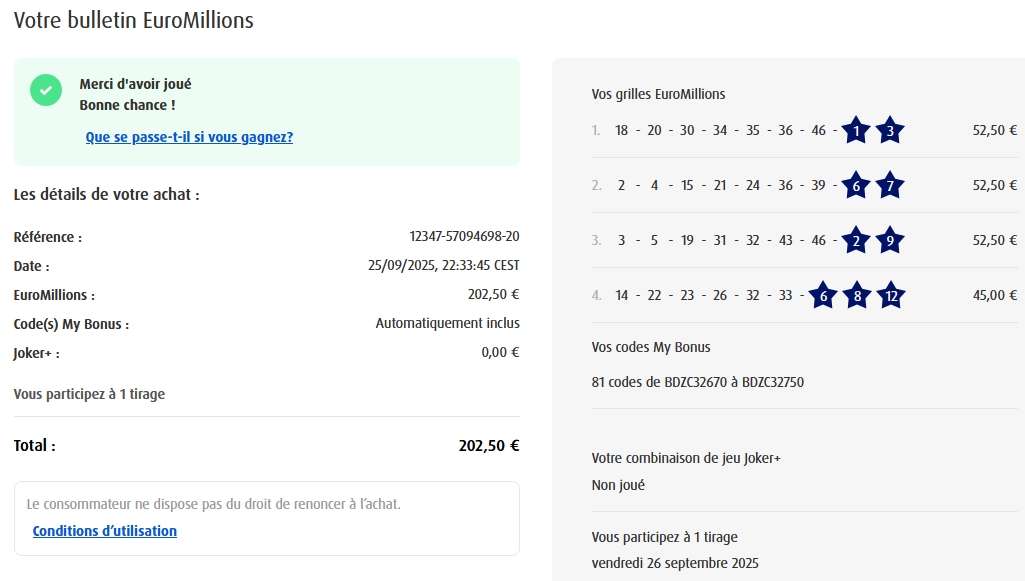Click the "Non joué" Joker+ status text
Viewport: 1025px width, 581px height.
[x=618, y=485]
